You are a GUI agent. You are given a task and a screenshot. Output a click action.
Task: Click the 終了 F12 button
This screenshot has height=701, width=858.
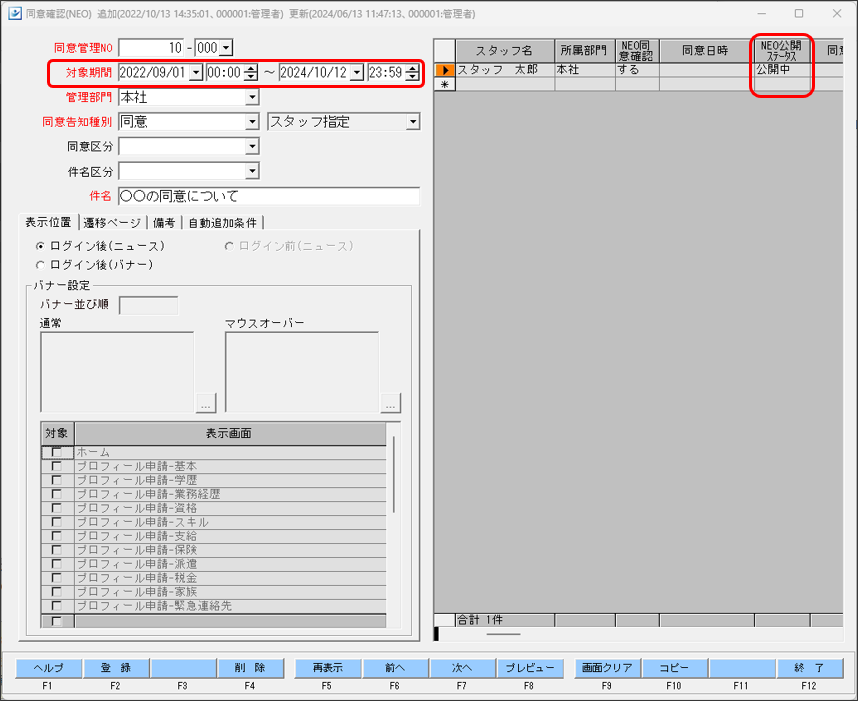(809, 668)
